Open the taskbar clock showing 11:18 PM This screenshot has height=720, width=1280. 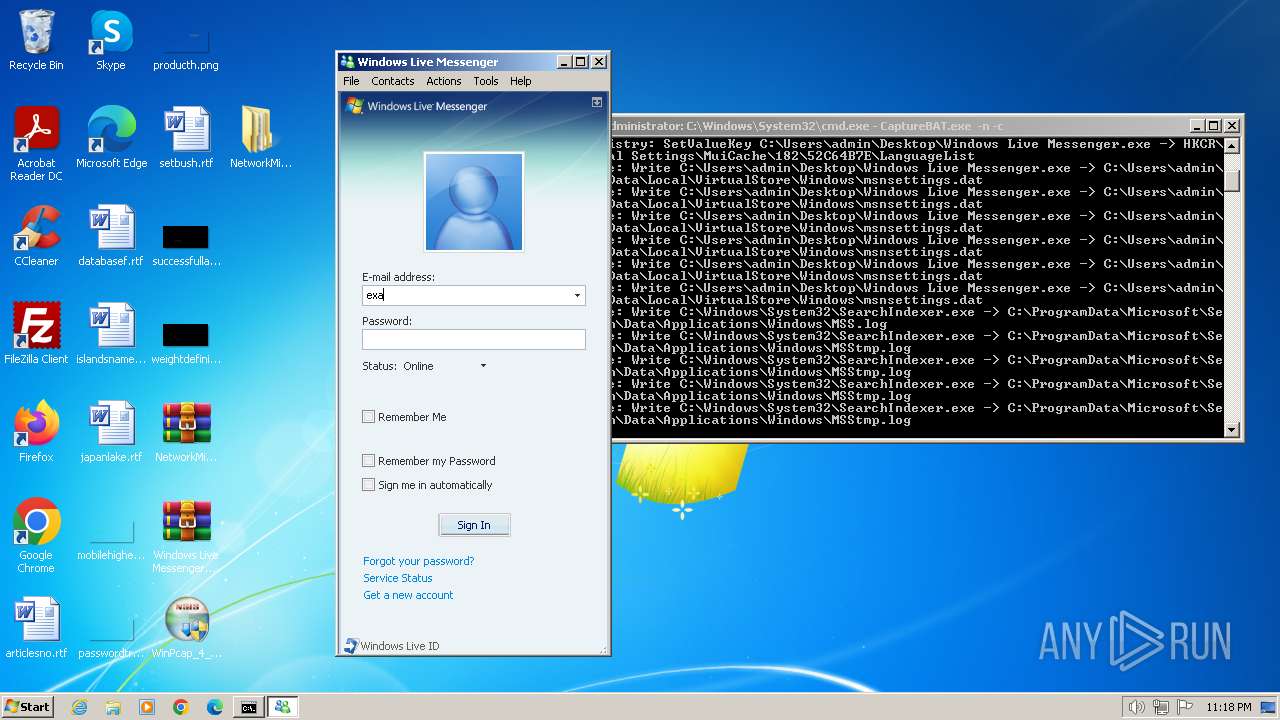click(1228, 707)
